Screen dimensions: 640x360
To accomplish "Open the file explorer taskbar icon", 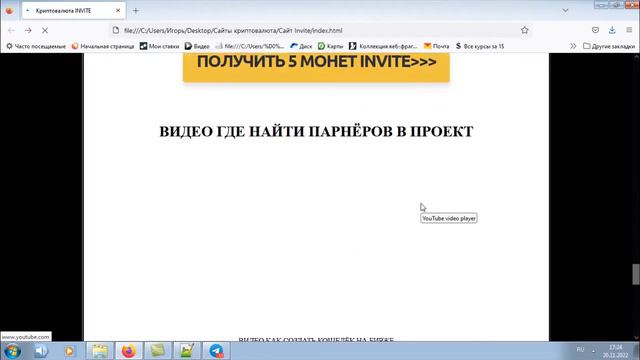I will coord(100,351).
